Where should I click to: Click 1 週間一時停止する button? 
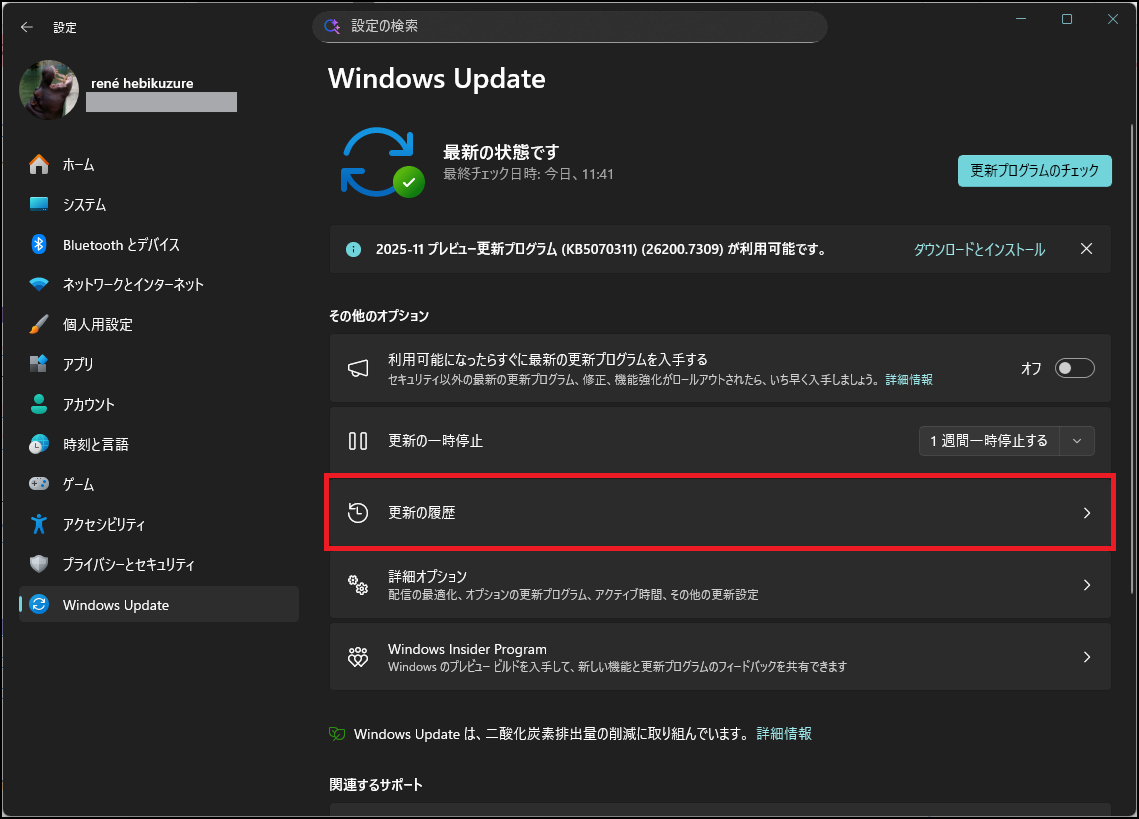coord(989,441)
